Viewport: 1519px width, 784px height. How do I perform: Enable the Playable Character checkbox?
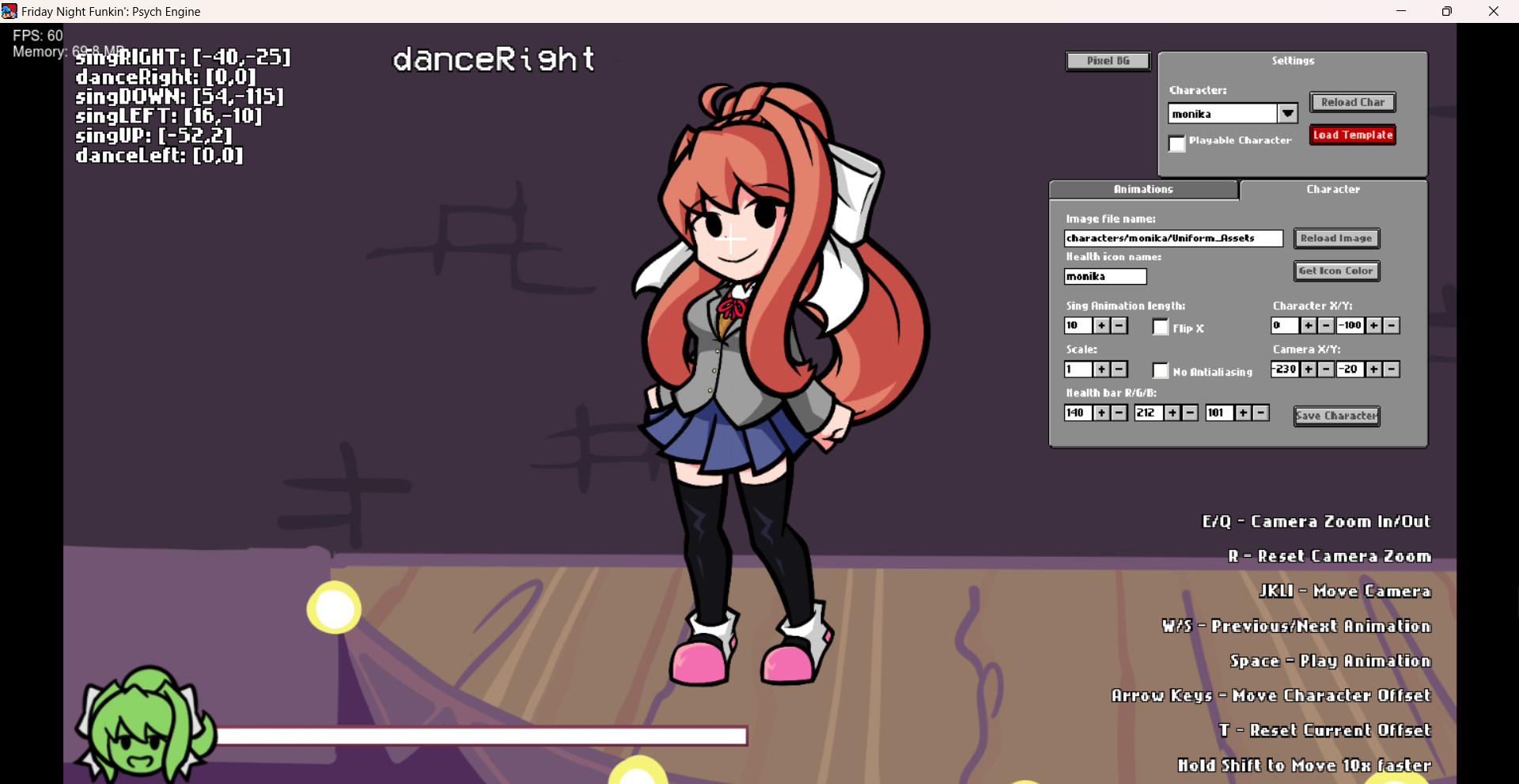[1177, 143]
